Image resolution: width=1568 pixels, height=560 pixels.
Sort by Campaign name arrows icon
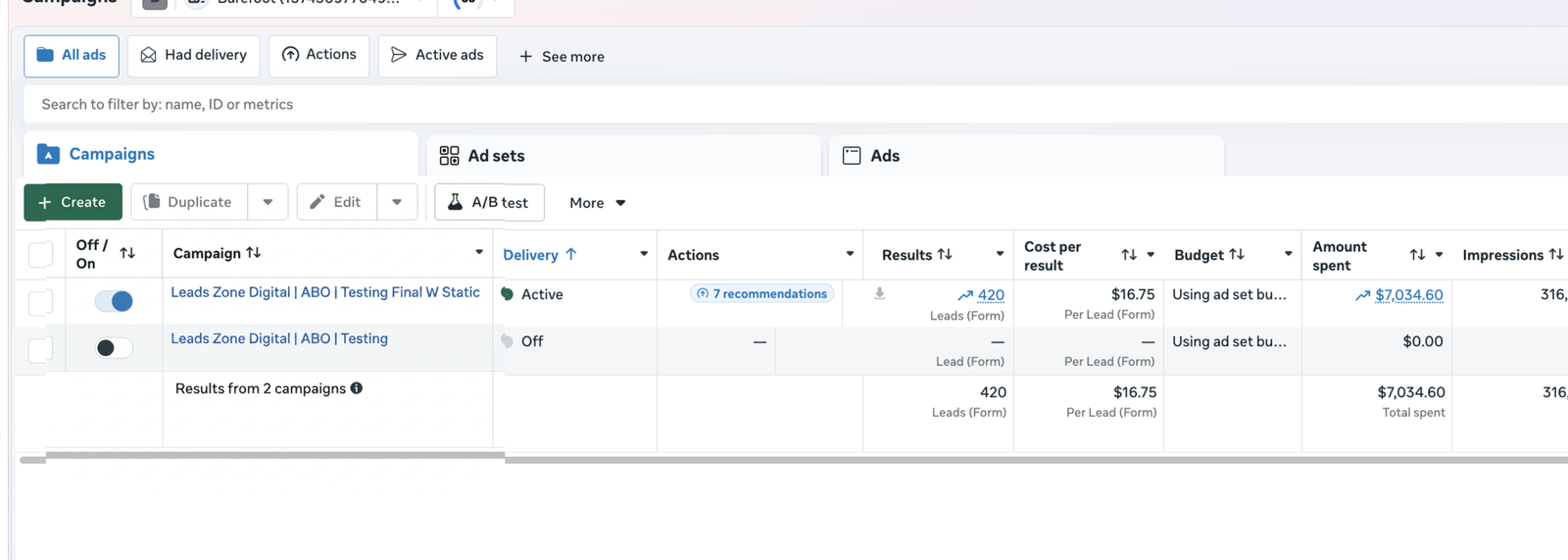254,253
